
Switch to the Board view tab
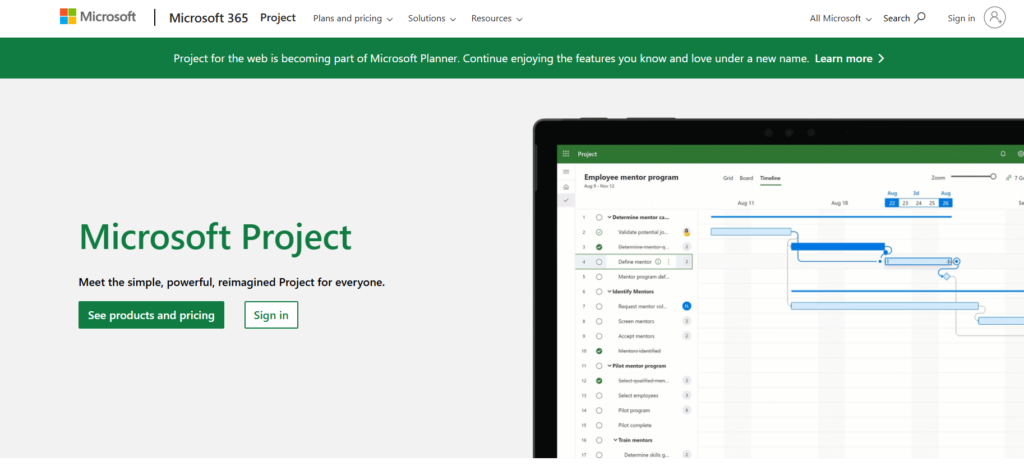click(x=746, y=178)
